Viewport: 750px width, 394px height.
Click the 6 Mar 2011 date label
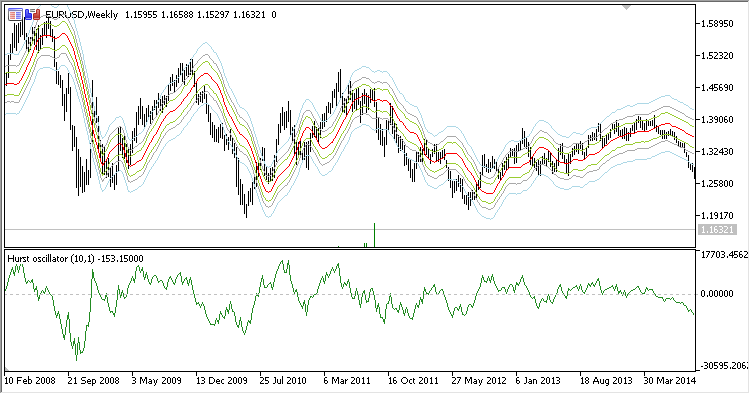tap(347, 381)
